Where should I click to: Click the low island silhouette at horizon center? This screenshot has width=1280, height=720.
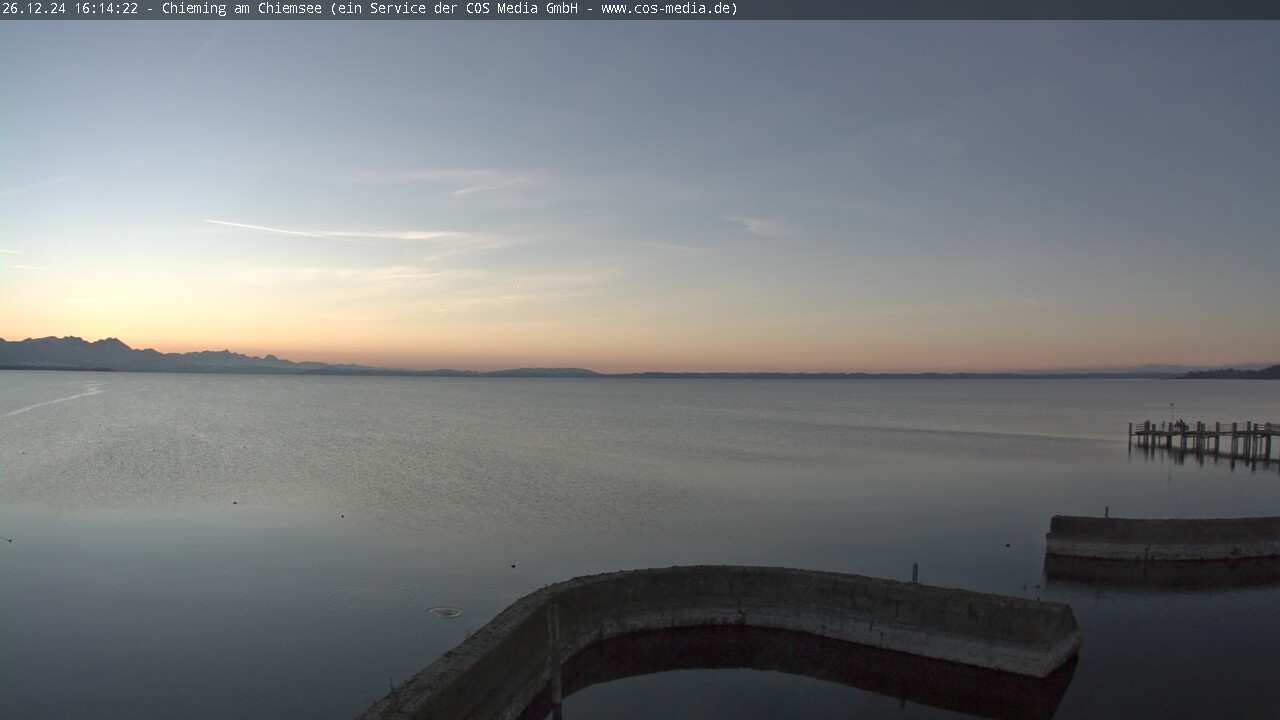pyautogui.click(x=545, y=372)
